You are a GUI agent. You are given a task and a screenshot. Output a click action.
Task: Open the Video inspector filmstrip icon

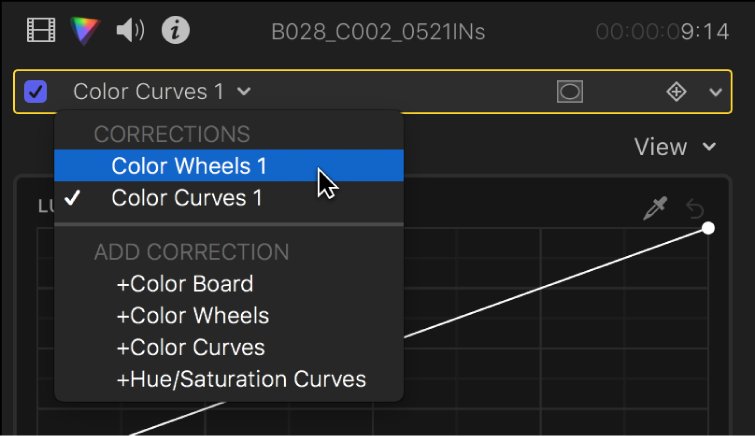pos(41,31)
